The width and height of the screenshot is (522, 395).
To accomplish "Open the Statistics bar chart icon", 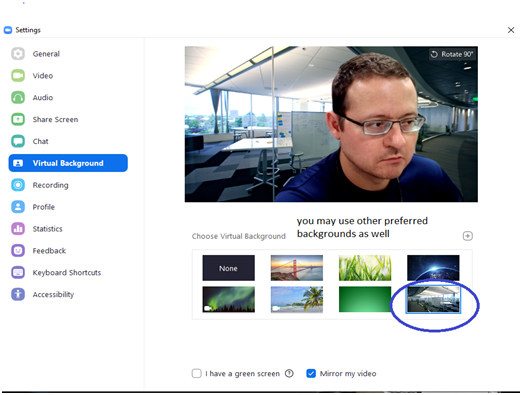I will [x=18, y=229].
